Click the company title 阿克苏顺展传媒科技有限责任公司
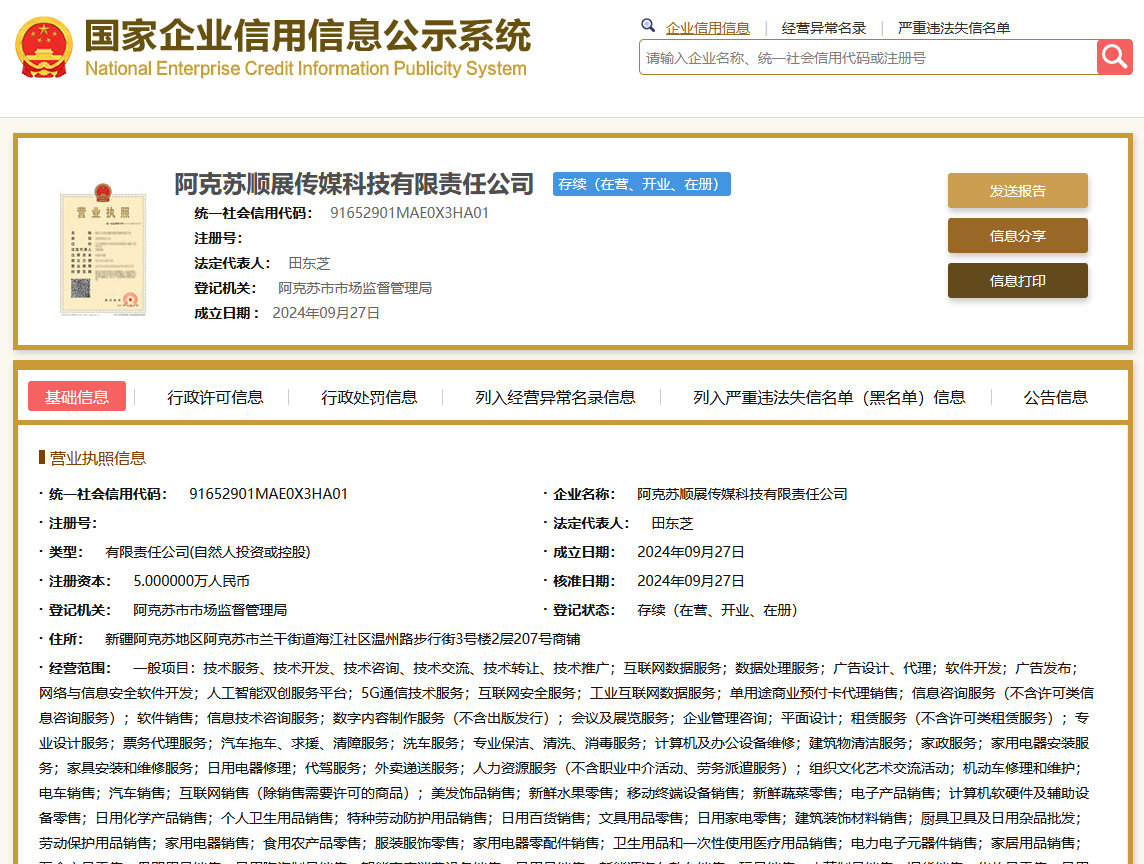Viewport: 1144px width, 864px height. [x=354, y=184]
